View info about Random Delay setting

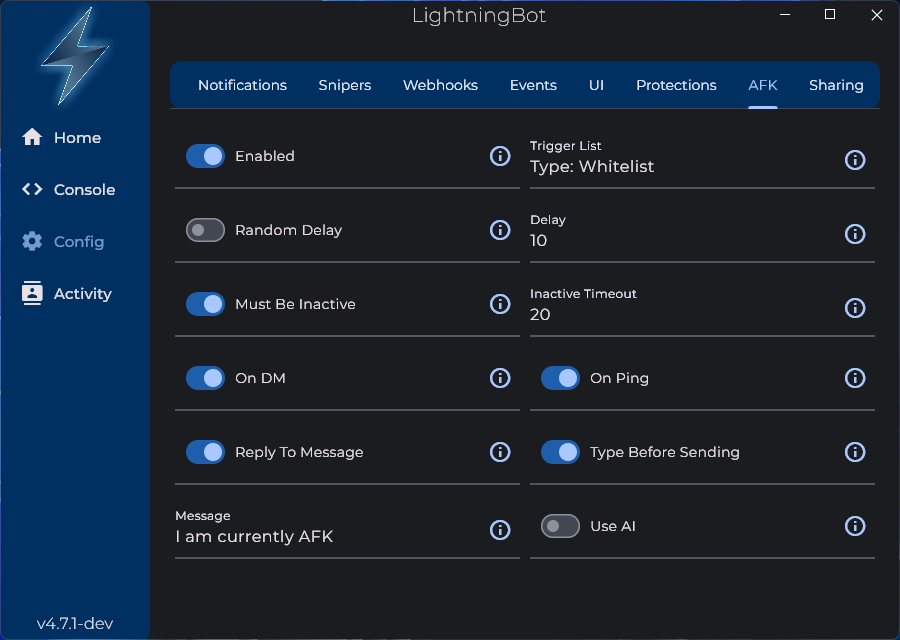(x=500, y=230)
